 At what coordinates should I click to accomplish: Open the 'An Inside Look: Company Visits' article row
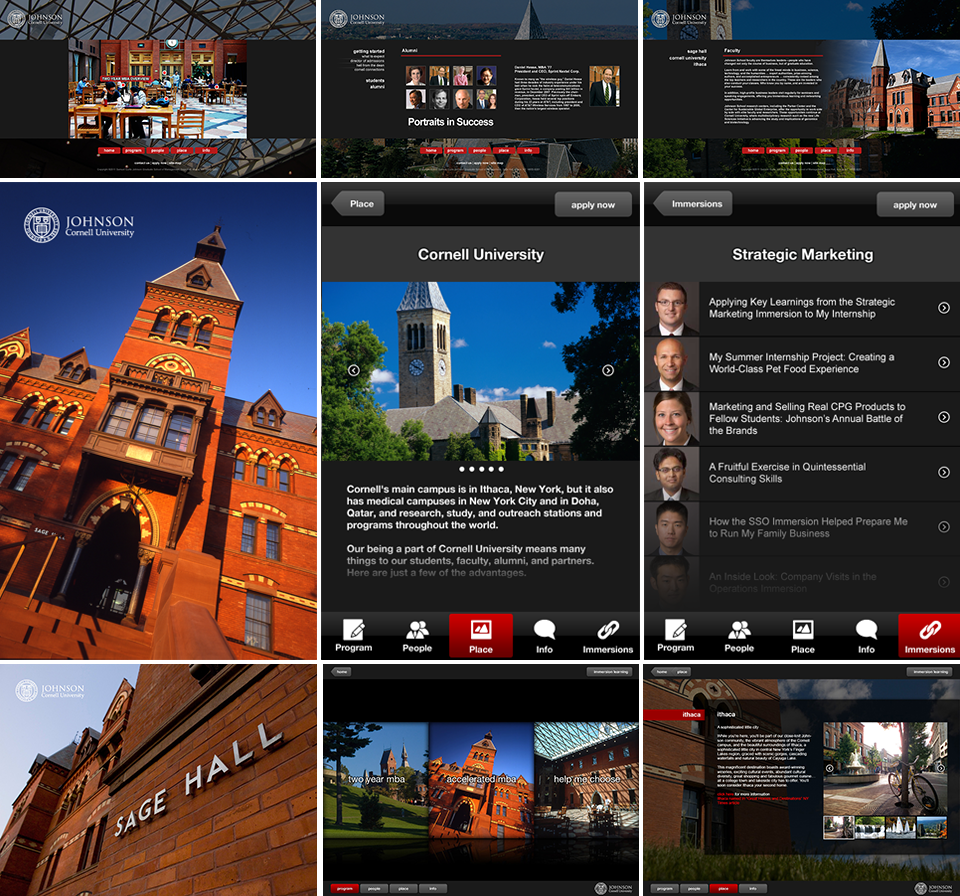[x=802, y=582]
